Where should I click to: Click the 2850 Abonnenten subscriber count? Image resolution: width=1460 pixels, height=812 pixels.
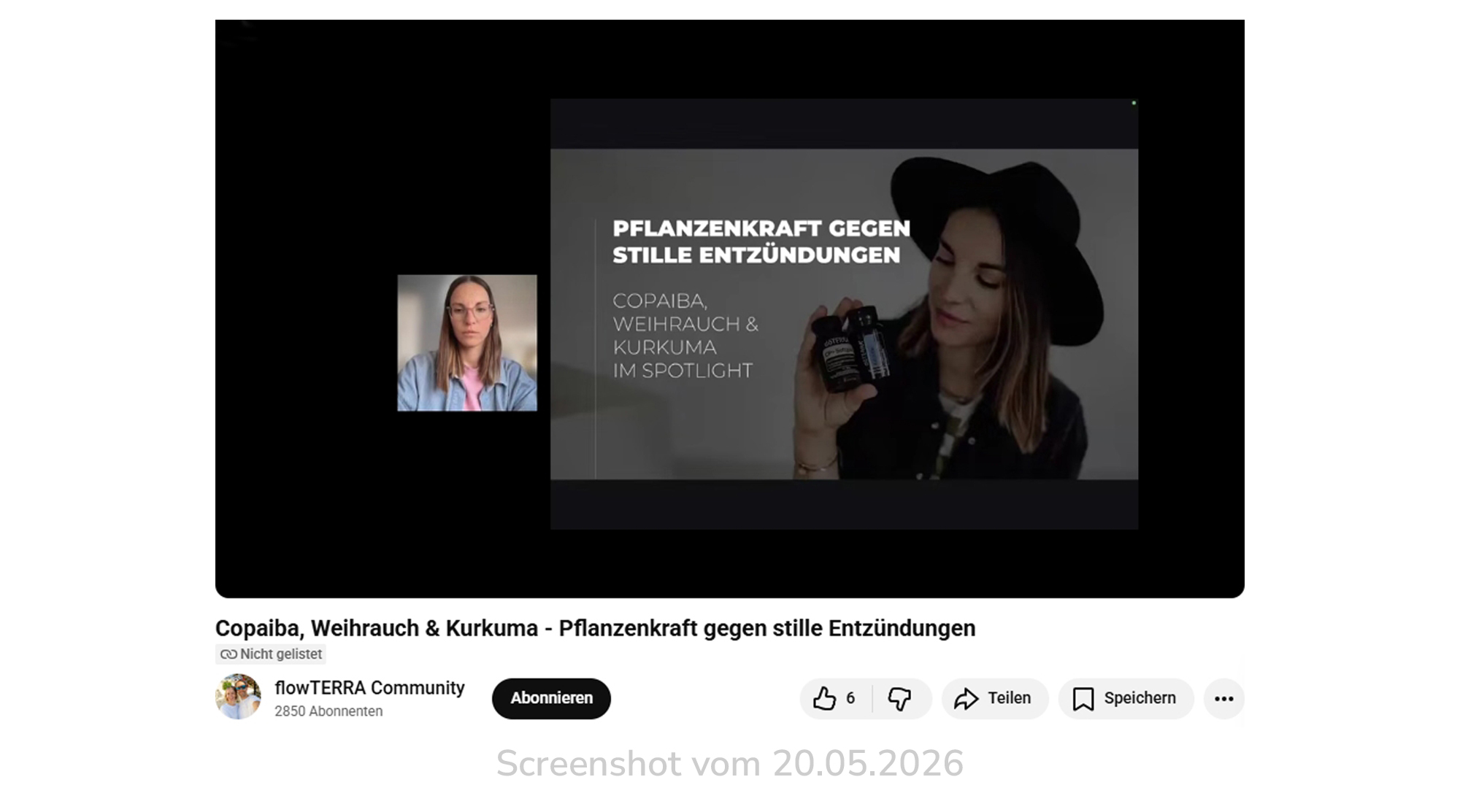[x=328, y=711]
